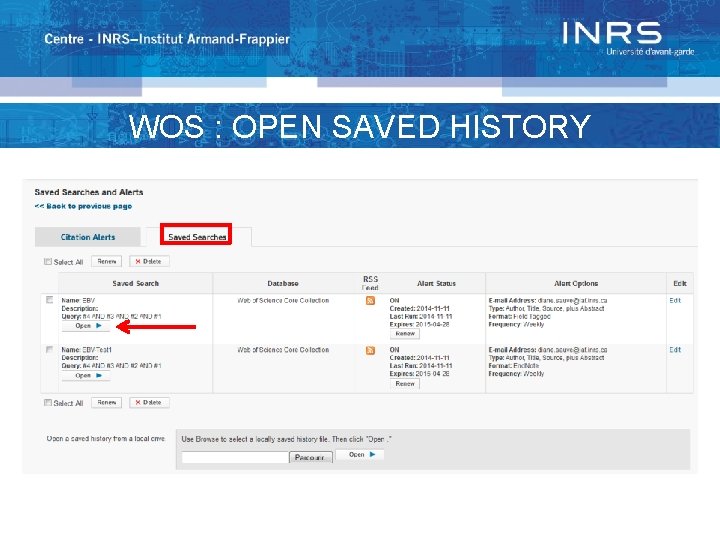720x540 pixels.
Task: Select the Saved Searches tab
Action: point(197,236)
